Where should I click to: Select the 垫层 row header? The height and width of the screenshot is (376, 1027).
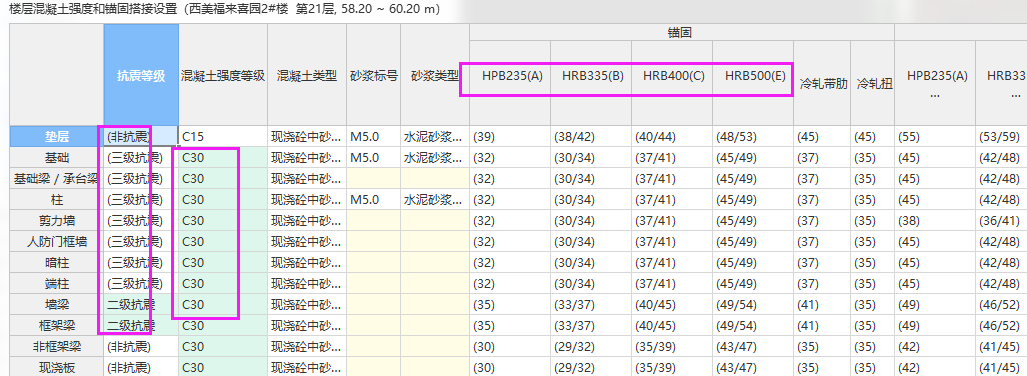[57, 137]
